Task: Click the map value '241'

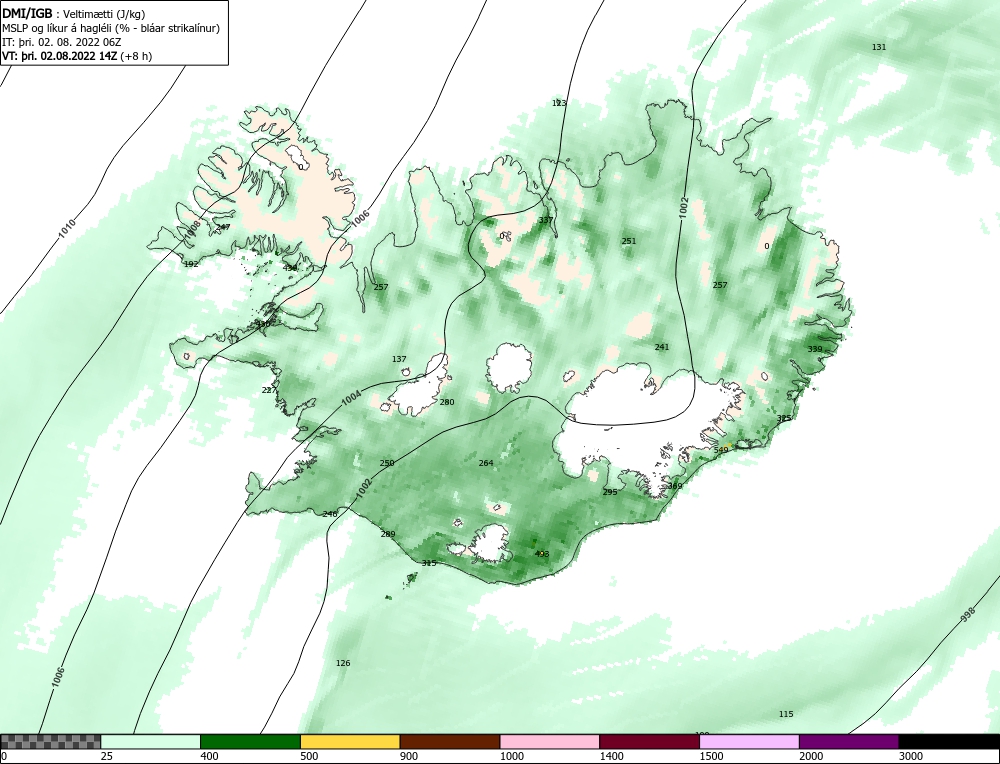Action: 662,347
